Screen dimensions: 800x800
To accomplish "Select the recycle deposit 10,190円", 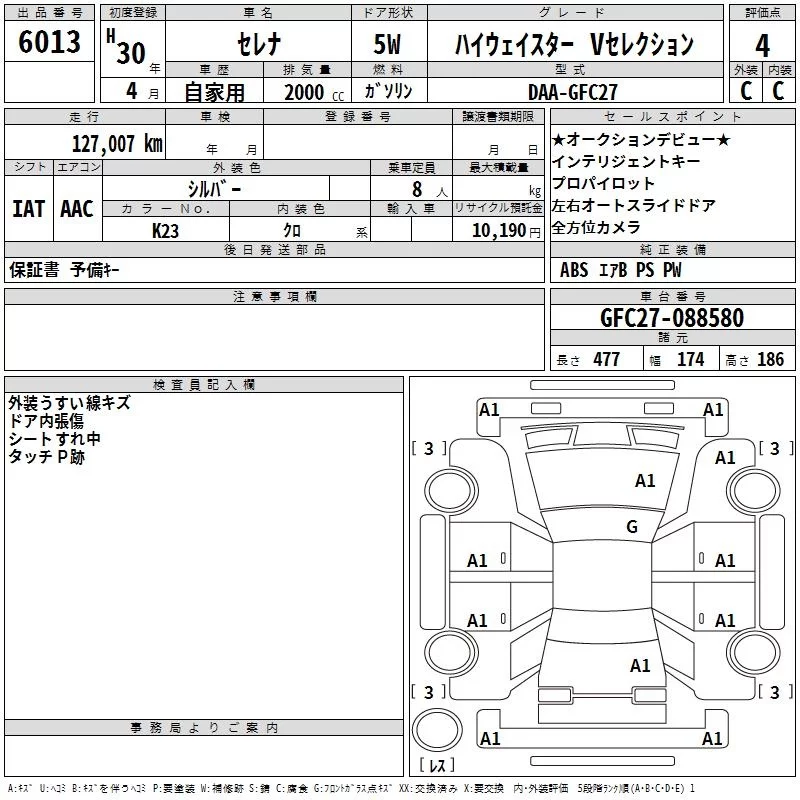I will pos(506,231).
